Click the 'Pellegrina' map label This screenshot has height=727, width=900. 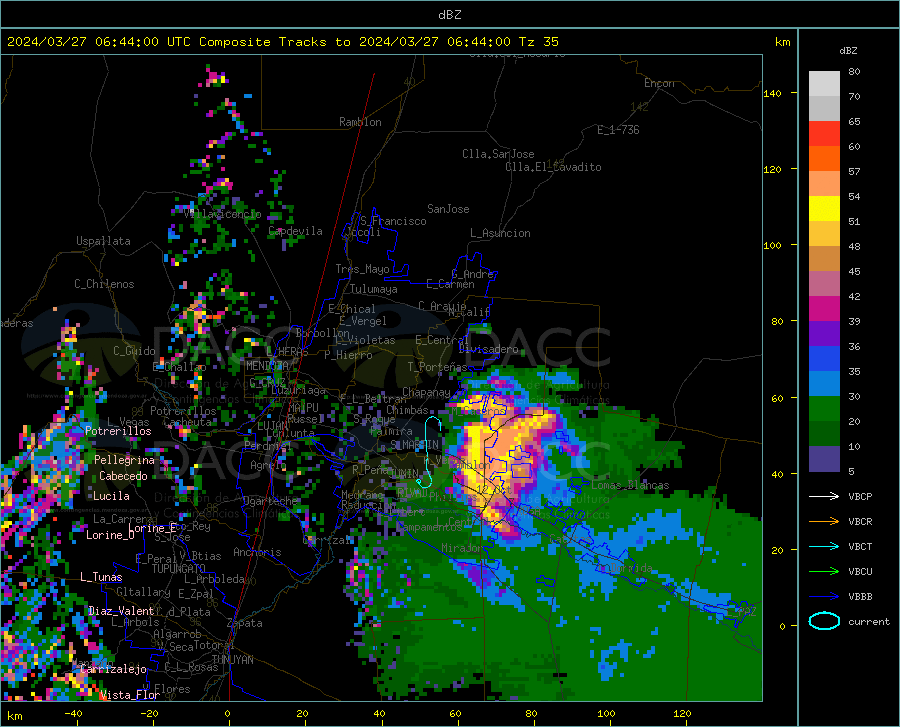[x=125, y=460]
